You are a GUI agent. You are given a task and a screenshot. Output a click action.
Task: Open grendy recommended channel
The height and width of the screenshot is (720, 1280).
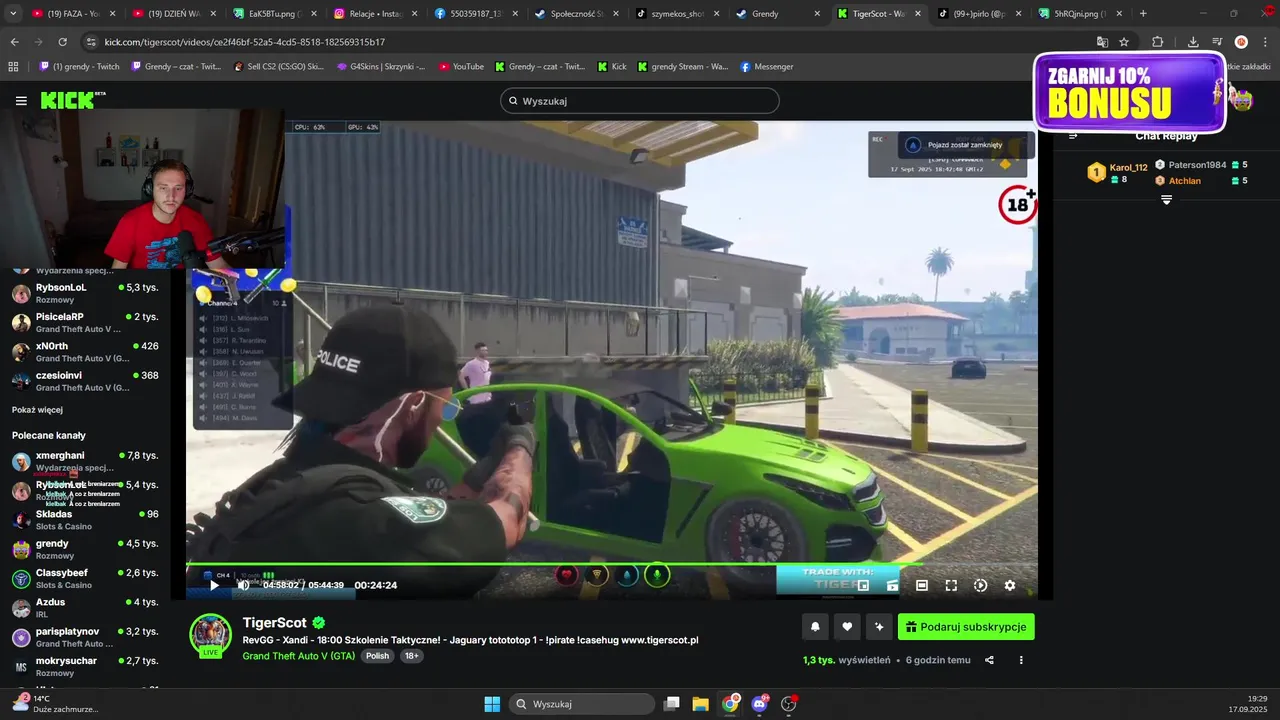[85, 549]
